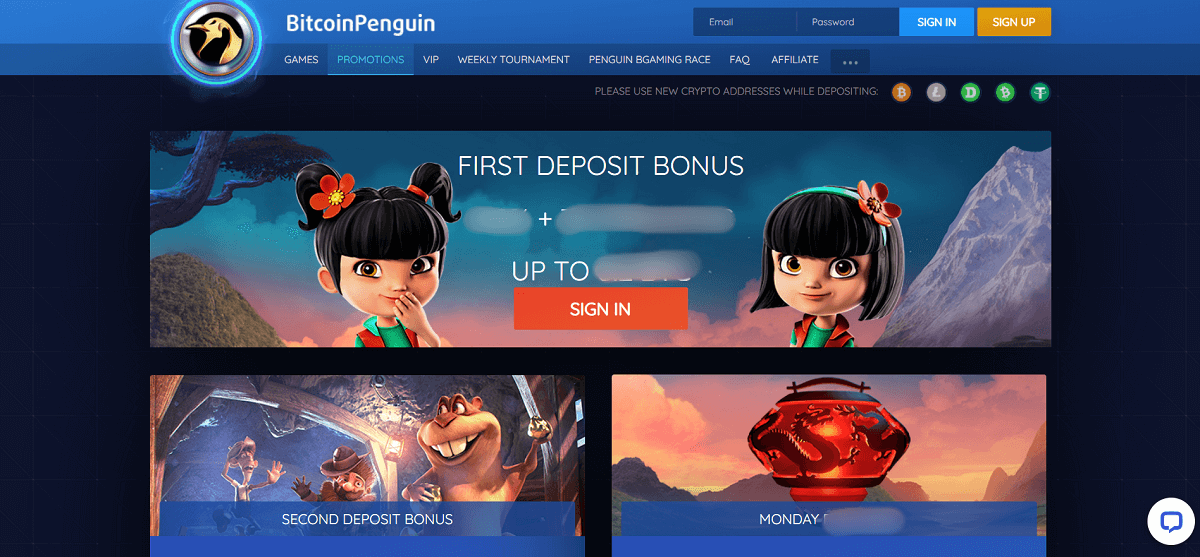This screenshot has width=1200, height=557.
Task: Open WEEKLY TOURNAMENT page
Action: pos(514,60)
